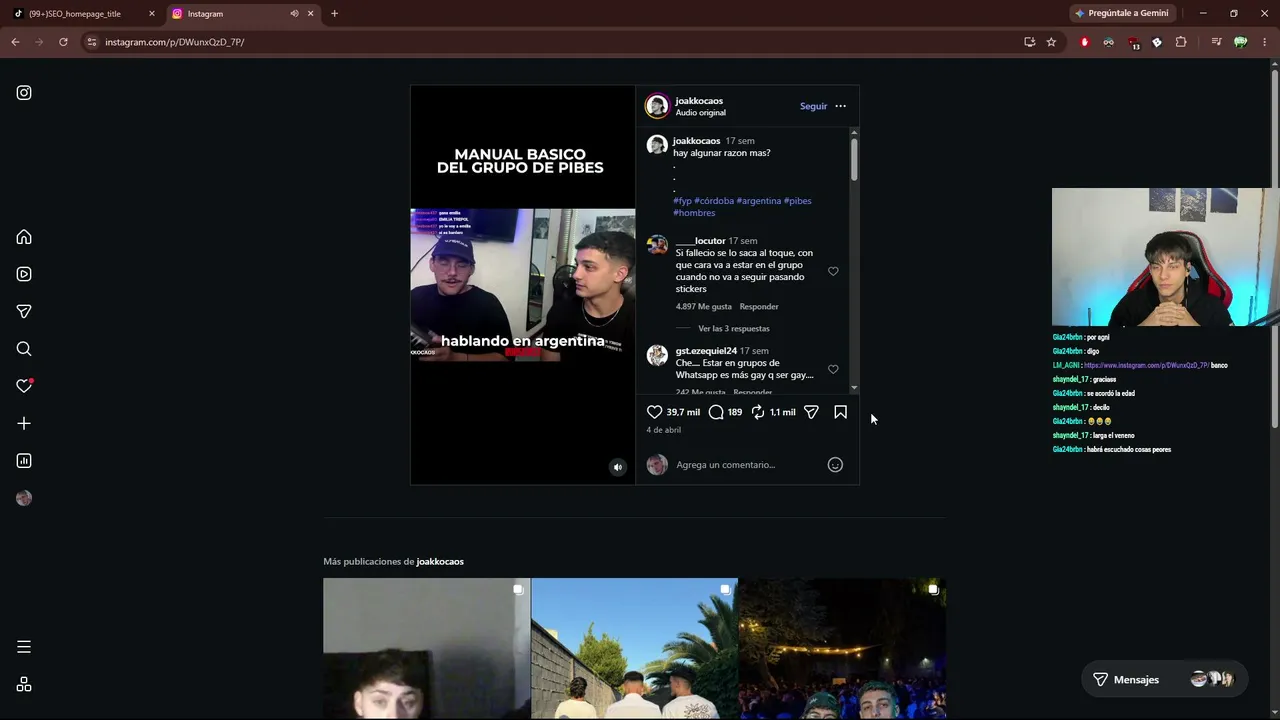Screen dimensions: 1280x720
Task: Open the Extensions puzzle icon
Action: point(1181,42)
